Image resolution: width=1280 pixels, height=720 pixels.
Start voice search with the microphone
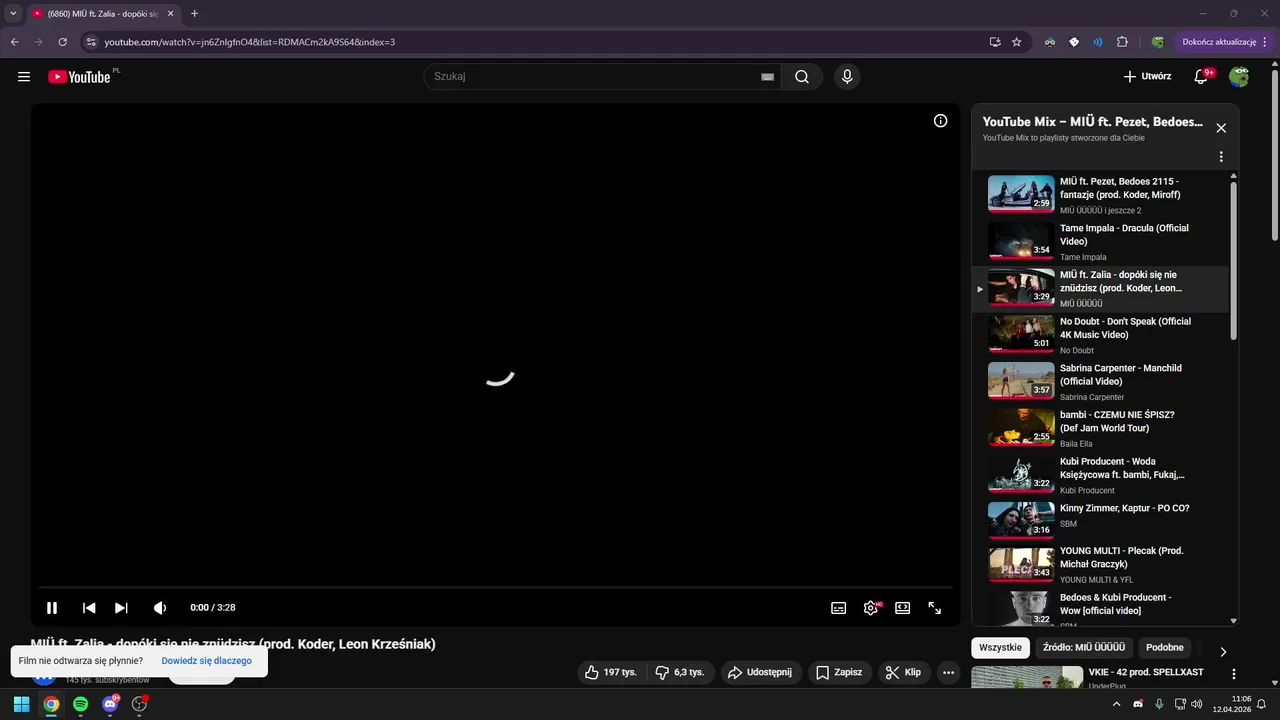click(847, 77)
